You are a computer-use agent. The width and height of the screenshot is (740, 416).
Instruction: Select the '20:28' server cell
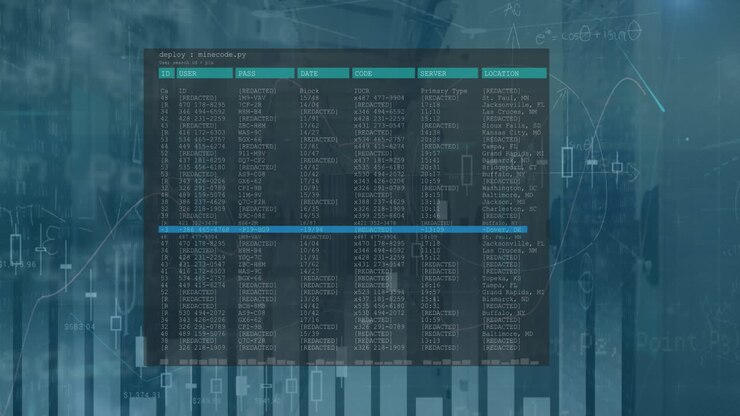point(430,140)
